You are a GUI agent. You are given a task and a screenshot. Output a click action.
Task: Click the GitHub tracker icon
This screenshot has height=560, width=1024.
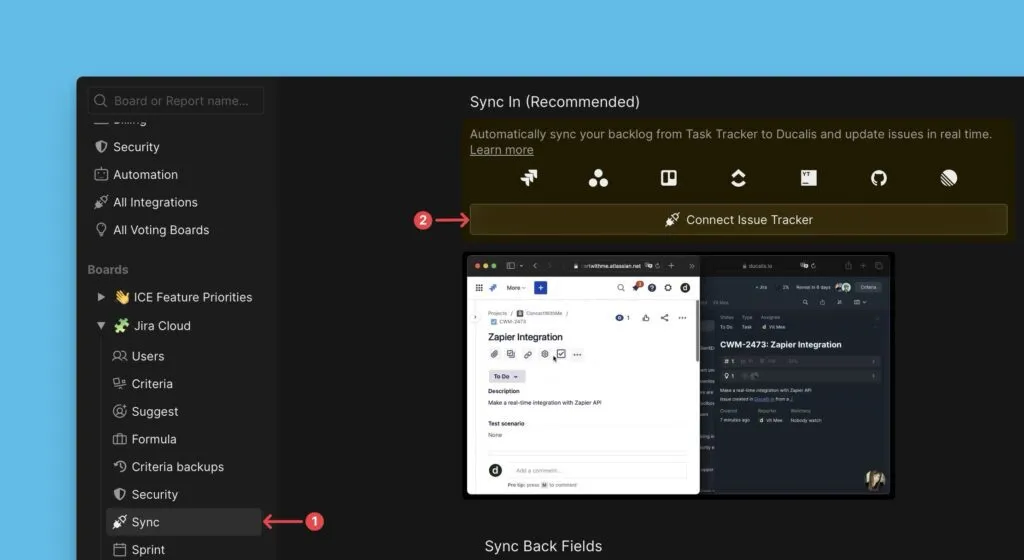coord(878,178)
